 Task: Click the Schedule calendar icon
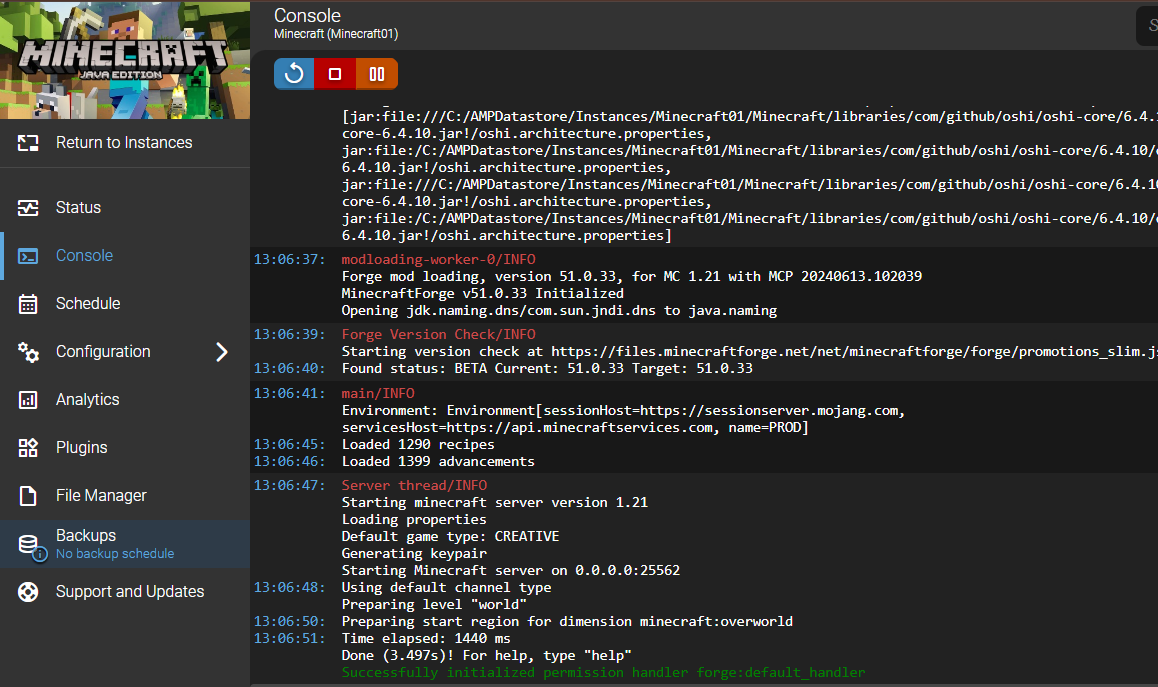(28, 304)
